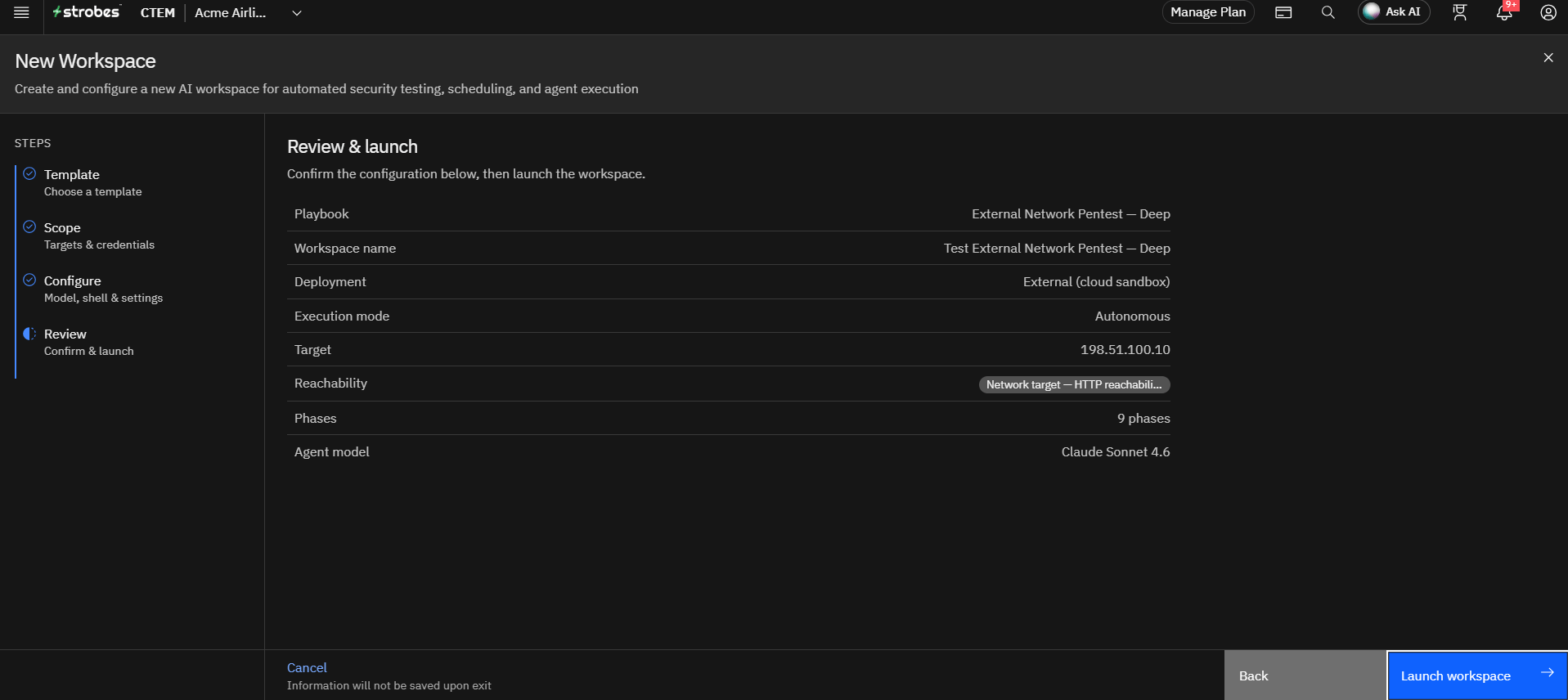Click the target IP 198.51.100.10

tap(1125, 350)
